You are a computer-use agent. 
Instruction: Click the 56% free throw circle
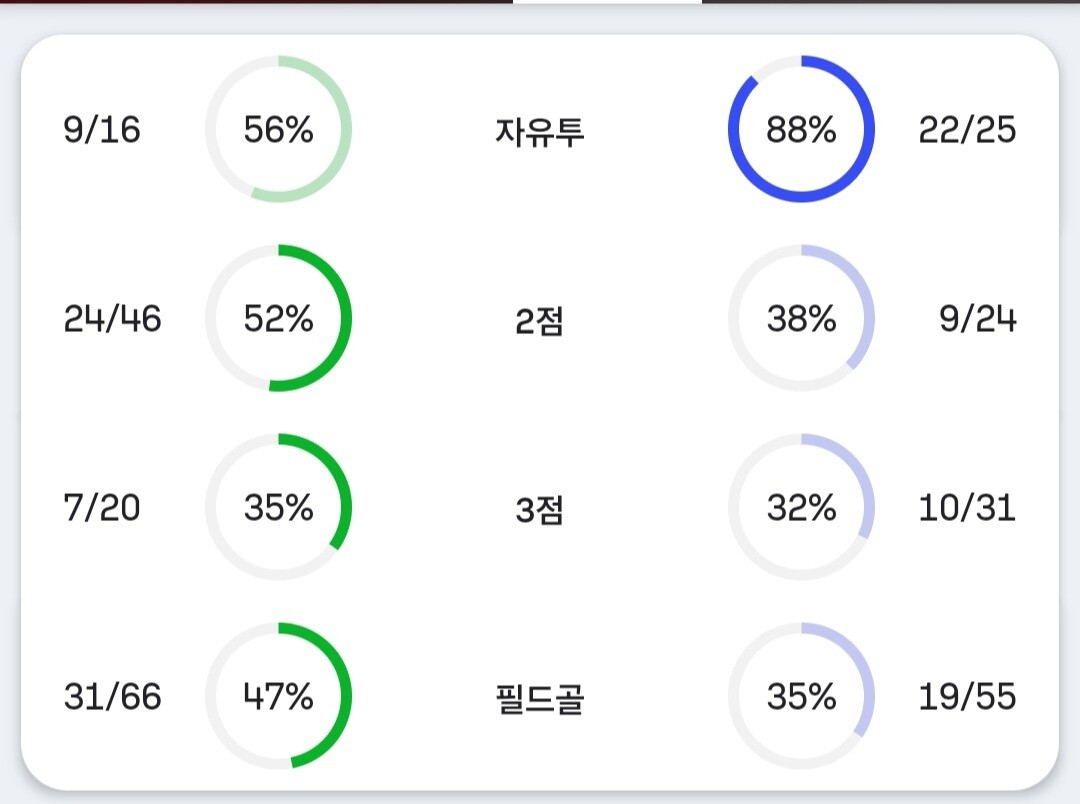tap(278, 129)
